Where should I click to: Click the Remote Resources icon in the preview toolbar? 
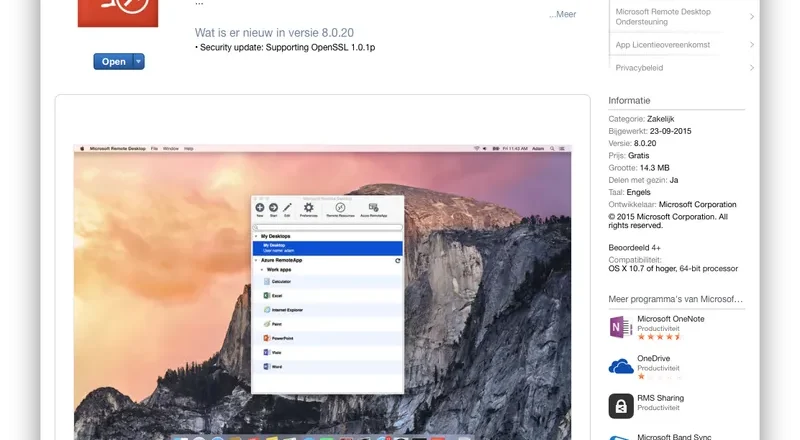(x=340, y=208)
